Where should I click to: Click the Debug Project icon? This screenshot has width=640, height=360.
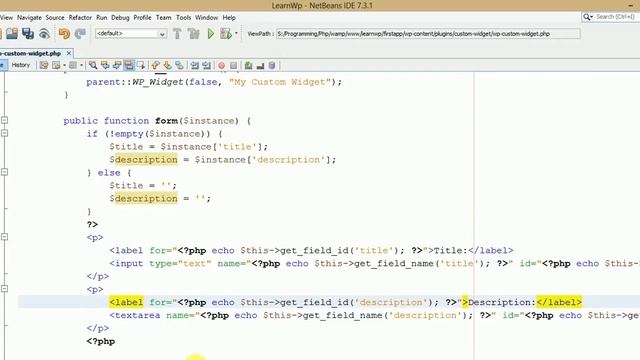coord(225,33)
